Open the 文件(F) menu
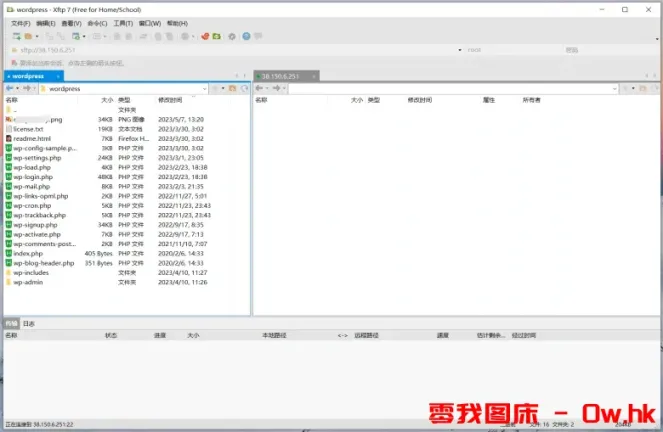 (x=20, y=22)
